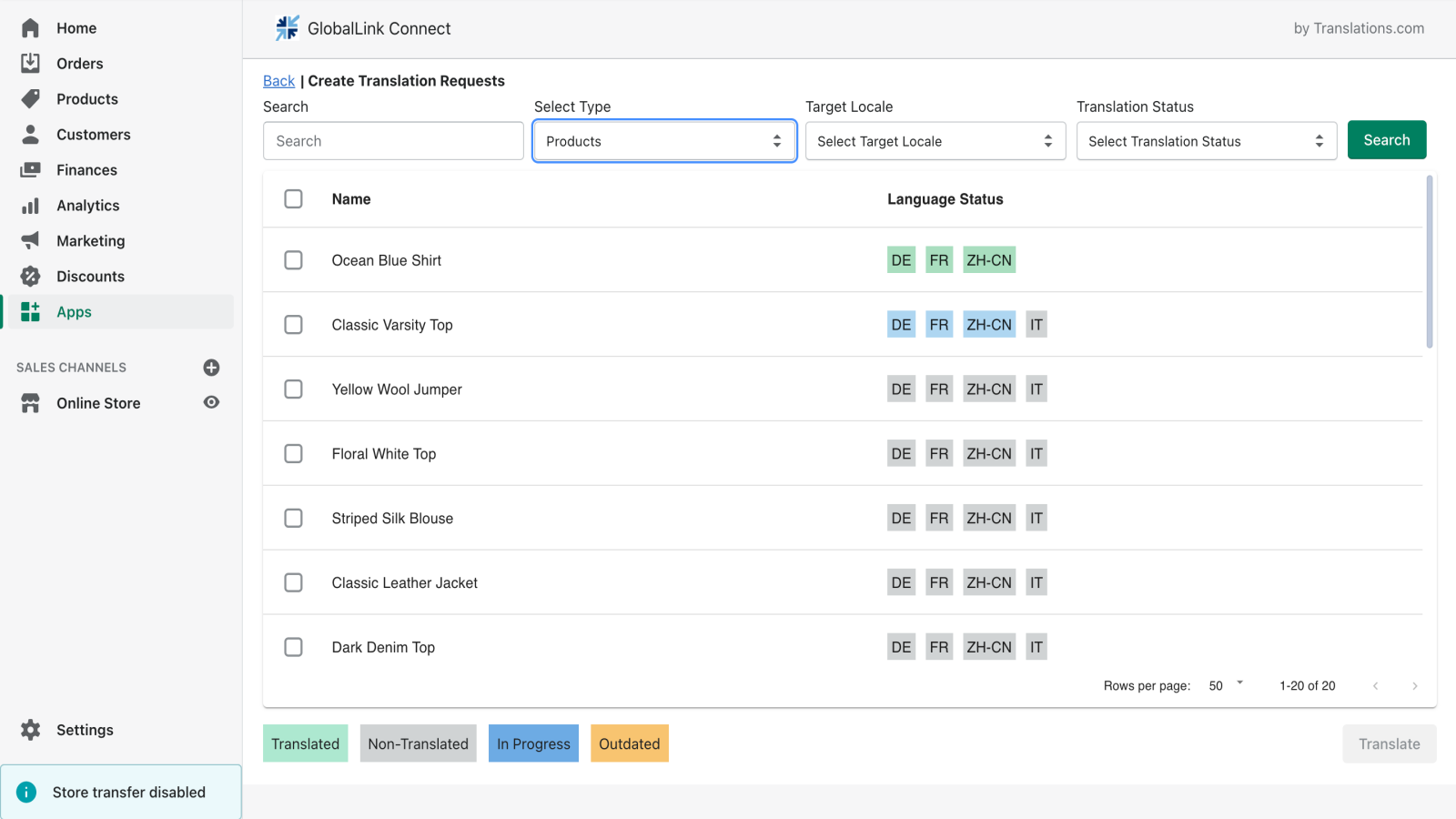Click the orange Outdated legend swatch
Image resolution: width=1456 pixels, height=819 pixels.
pos(630,743)
